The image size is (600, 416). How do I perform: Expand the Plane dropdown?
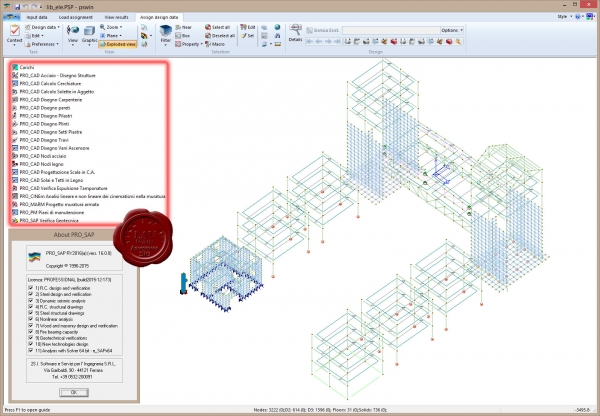click(x=111, y=36)
